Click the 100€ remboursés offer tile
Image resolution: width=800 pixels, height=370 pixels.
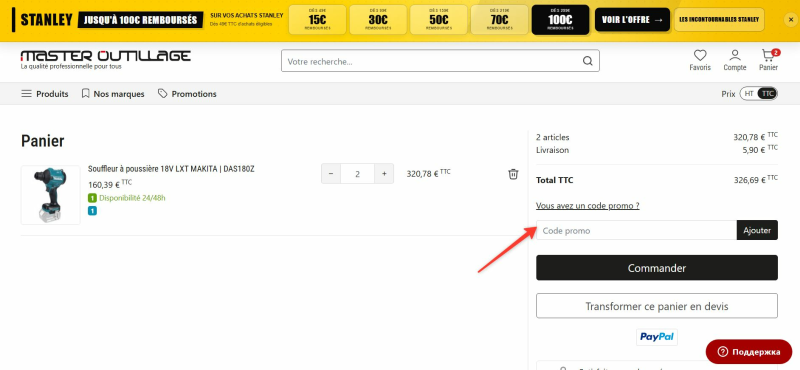[560, 20]
